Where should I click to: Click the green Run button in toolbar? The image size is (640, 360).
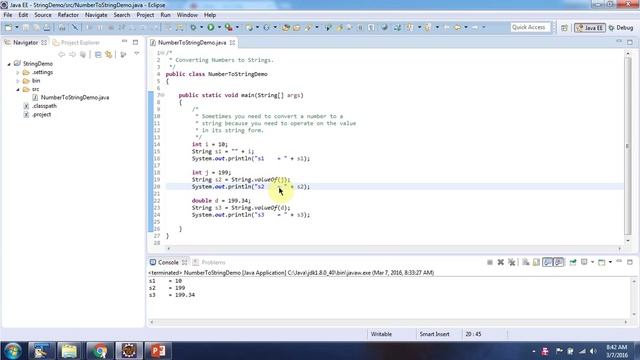click(211, 27)
